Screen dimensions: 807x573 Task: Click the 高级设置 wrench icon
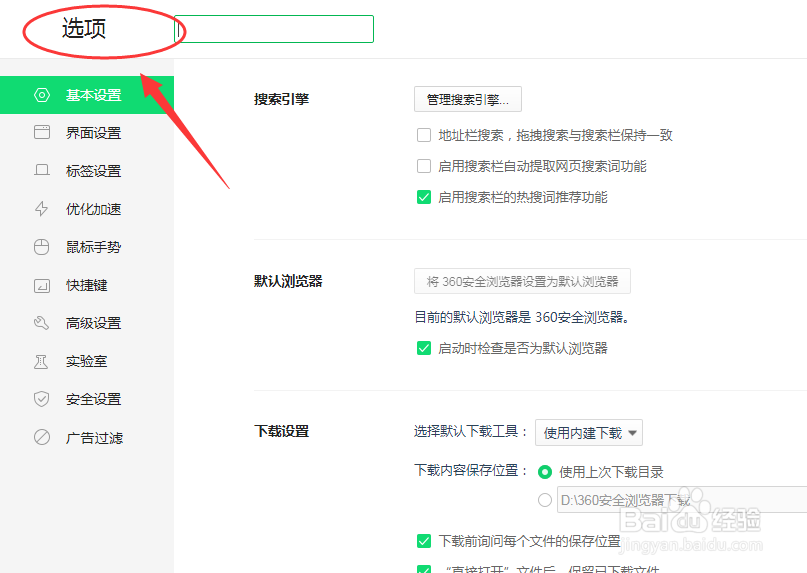pos(42,323)
